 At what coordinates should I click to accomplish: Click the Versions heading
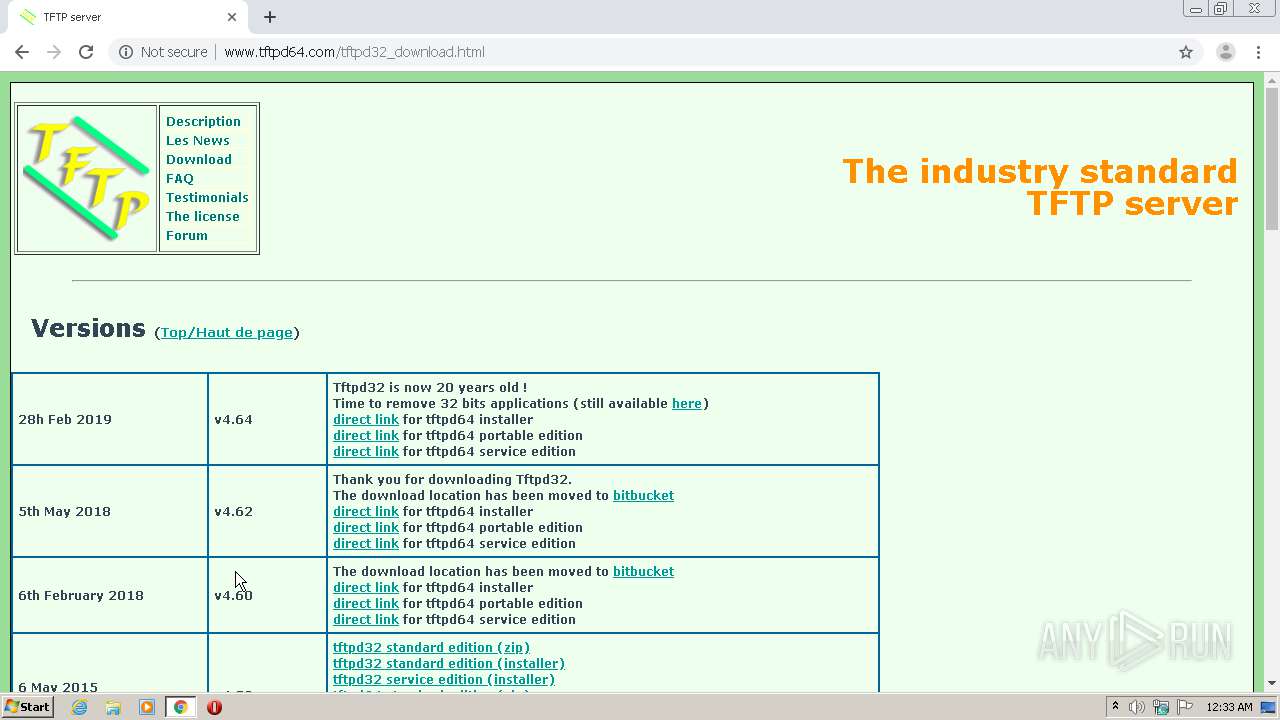coord(88,328)
